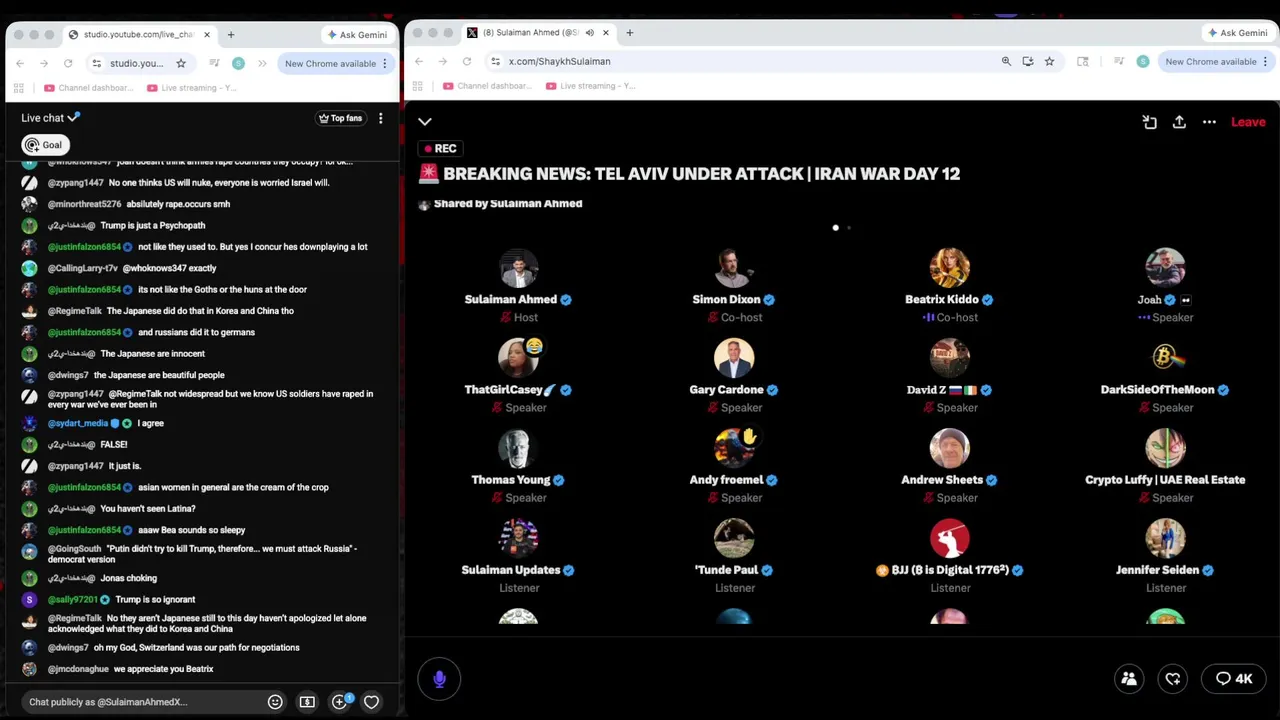
Task: Go back in the X window
Action: coord(419,61)
